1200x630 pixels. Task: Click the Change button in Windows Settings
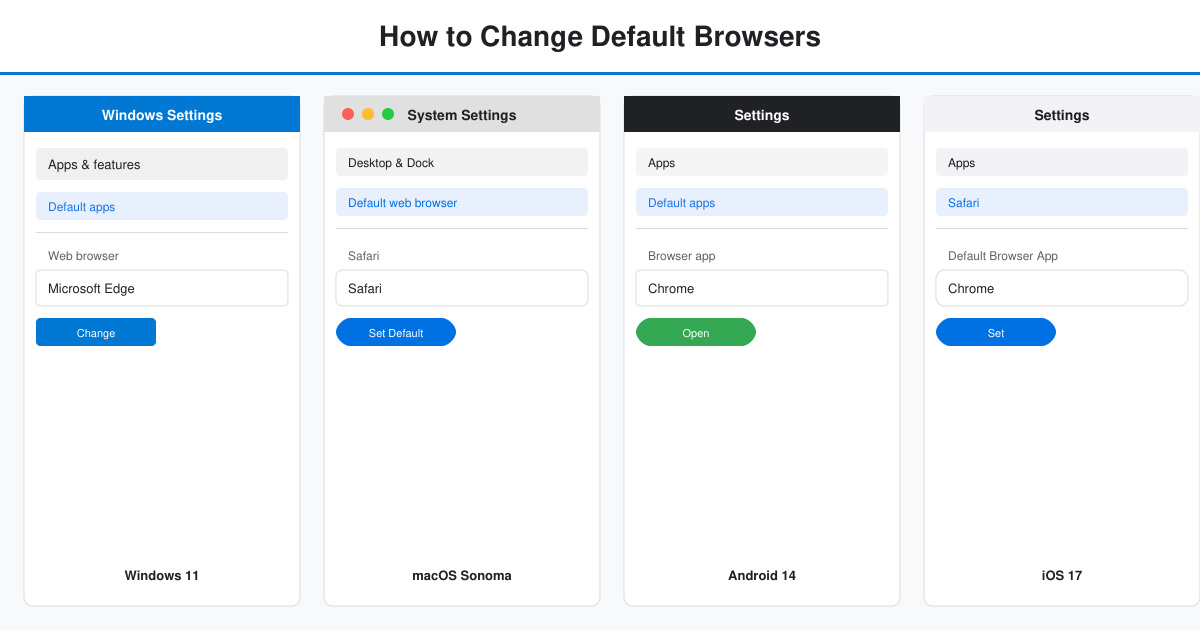click(96, 332)
